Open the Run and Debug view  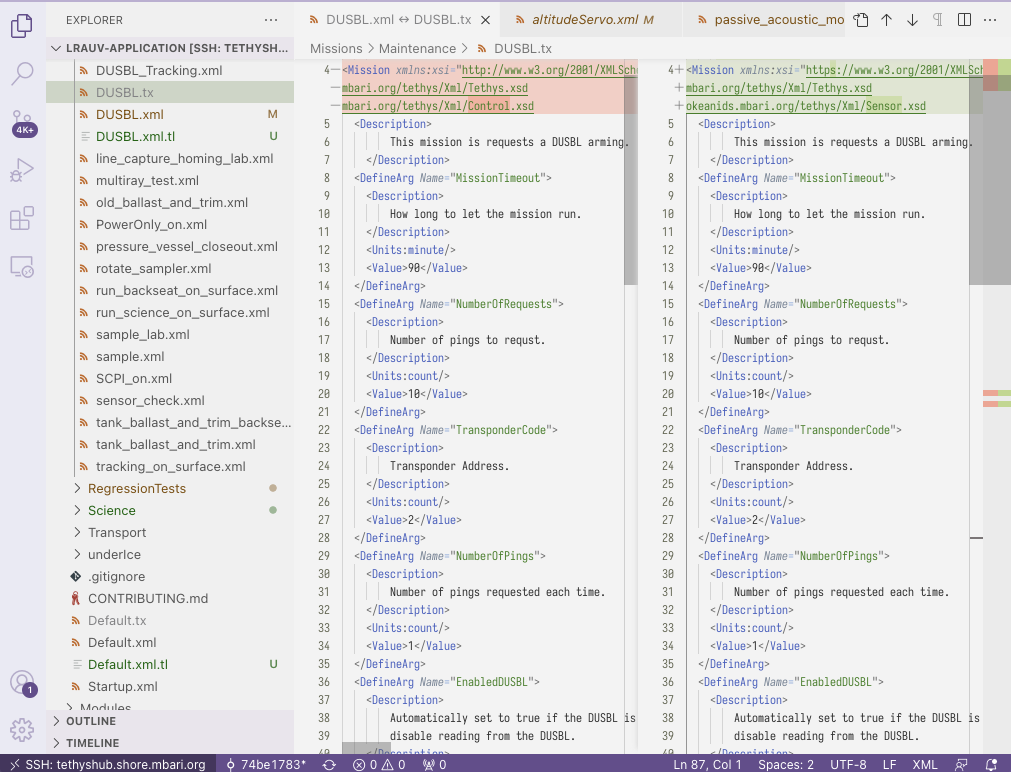pyautogui.click(x=22, y=171)
